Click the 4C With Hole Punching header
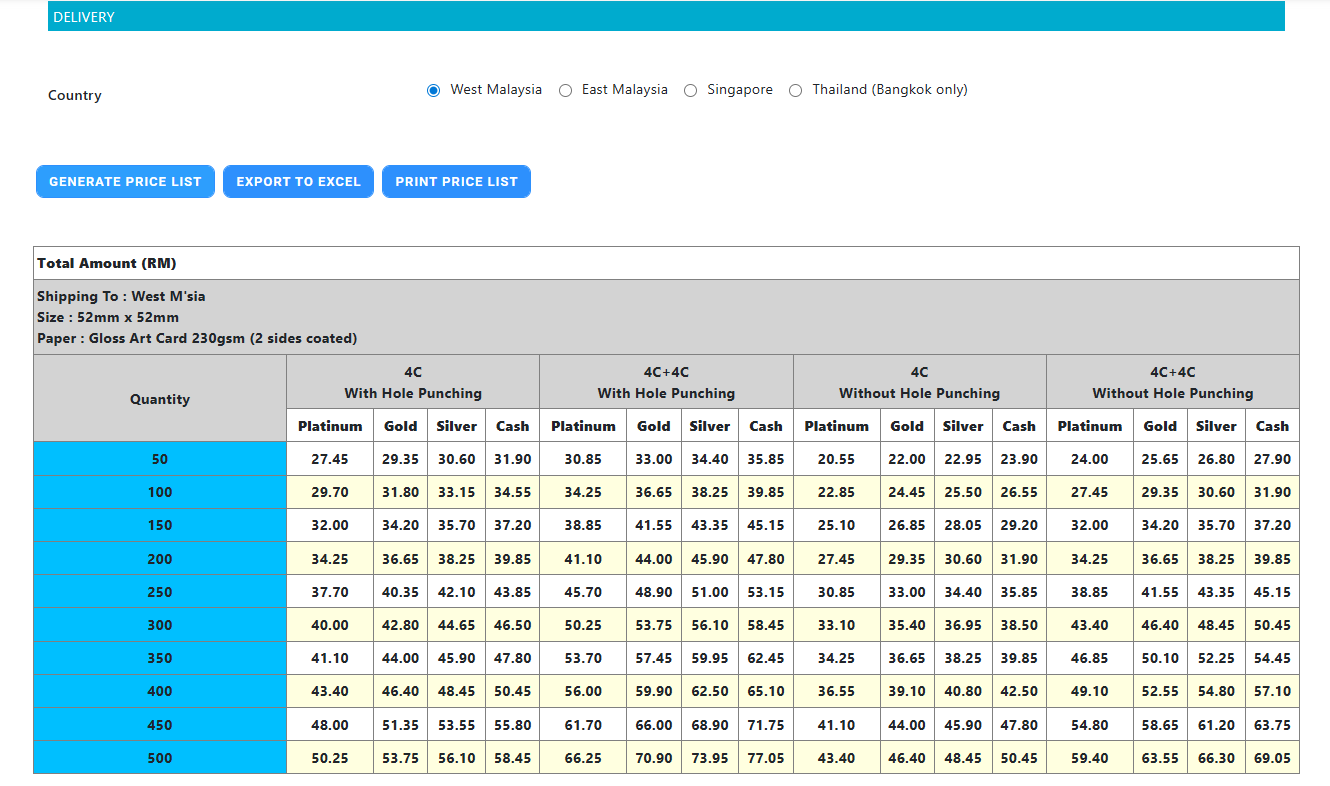The width and height of the screenshot is (1330, 786). pyautogui.click(x=413, y=382)
